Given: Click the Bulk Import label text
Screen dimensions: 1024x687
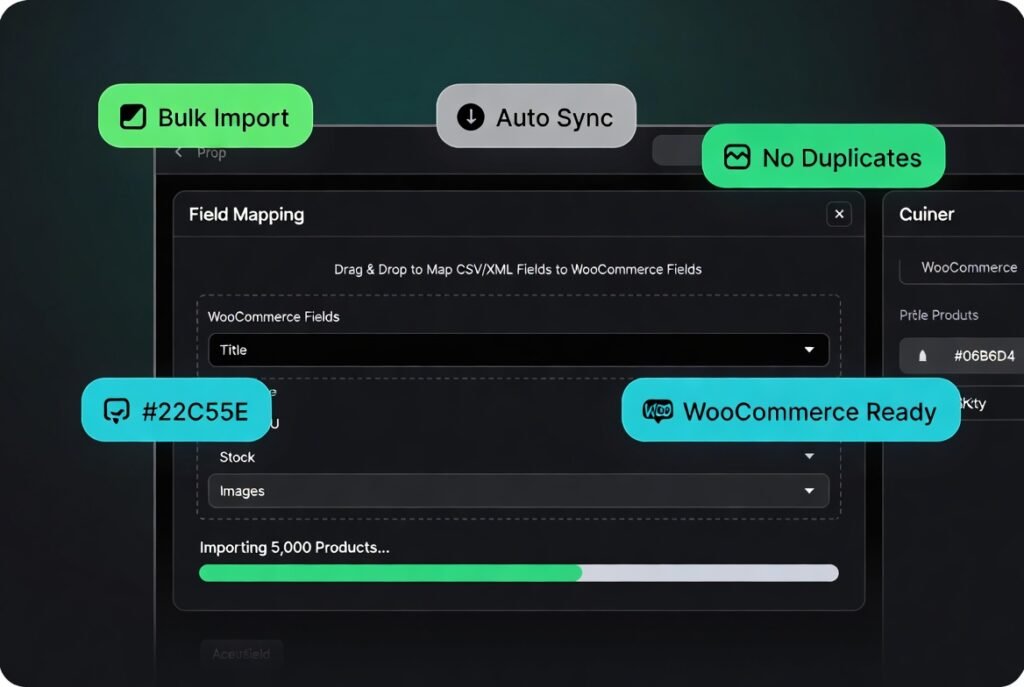Looking at the screenshot, I should pyautogui.click(x=223, y=118).
